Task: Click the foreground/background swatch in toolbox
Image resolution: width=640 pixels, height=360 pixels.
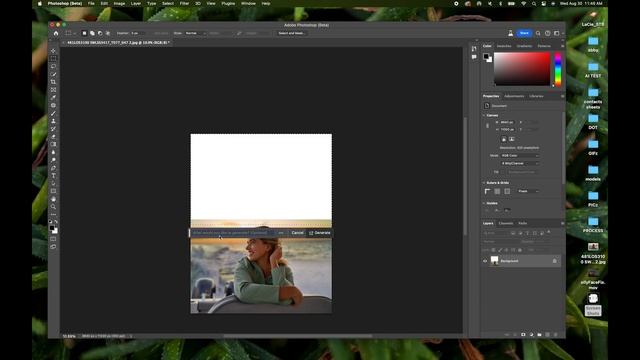Action: pyautogui.click(x=53, y=230)
